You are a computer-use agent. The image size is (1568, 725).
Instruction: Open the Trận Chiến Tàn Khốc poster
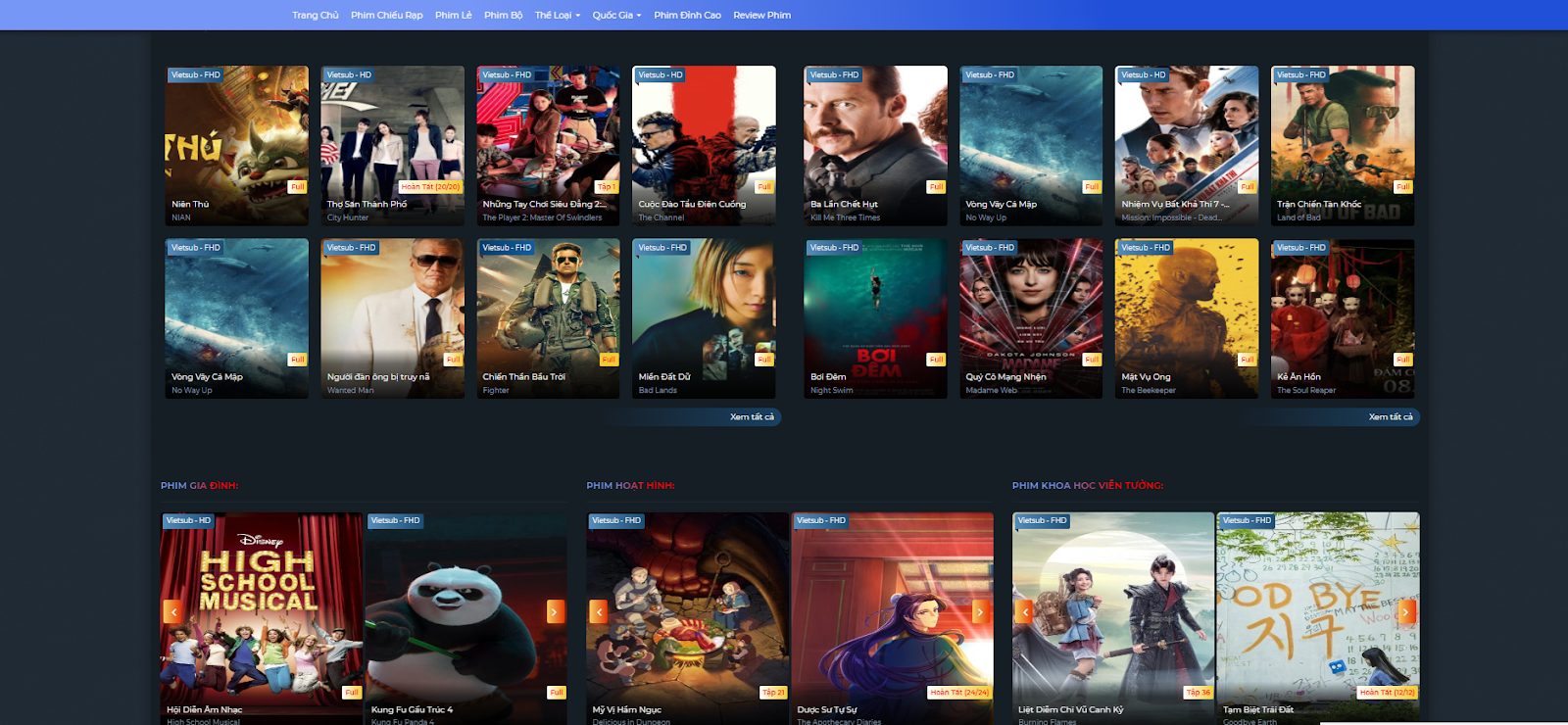(x=1343, y=145)
